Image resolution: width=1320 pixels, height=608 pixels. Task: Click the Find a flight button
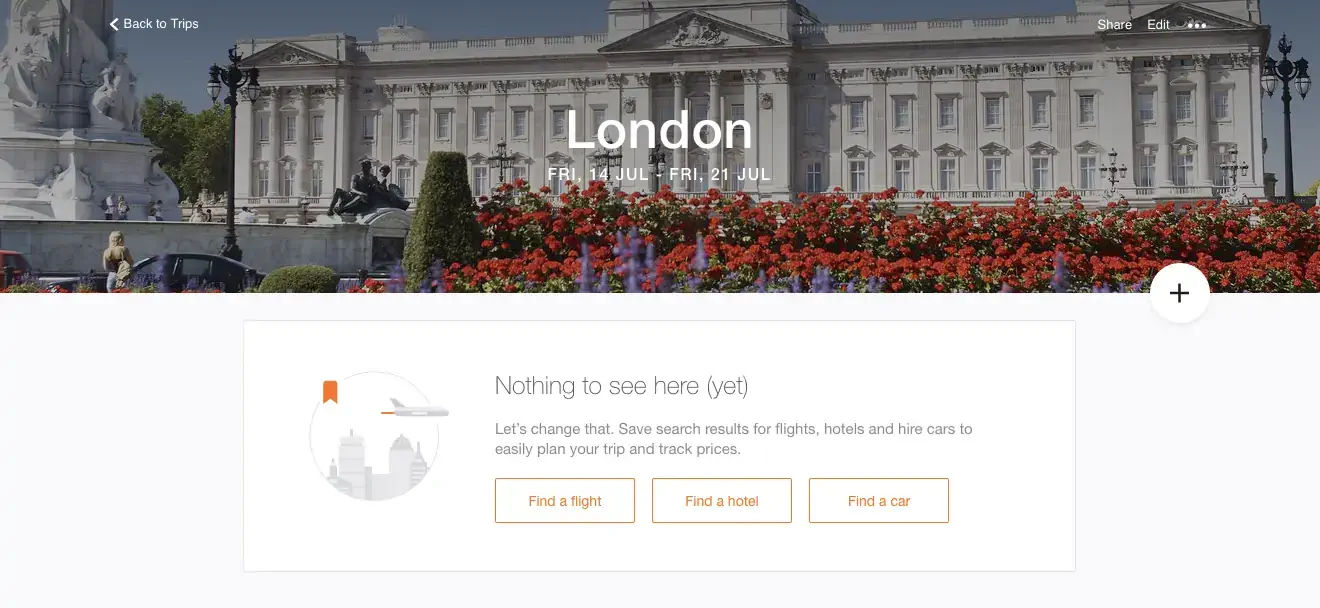565,501
